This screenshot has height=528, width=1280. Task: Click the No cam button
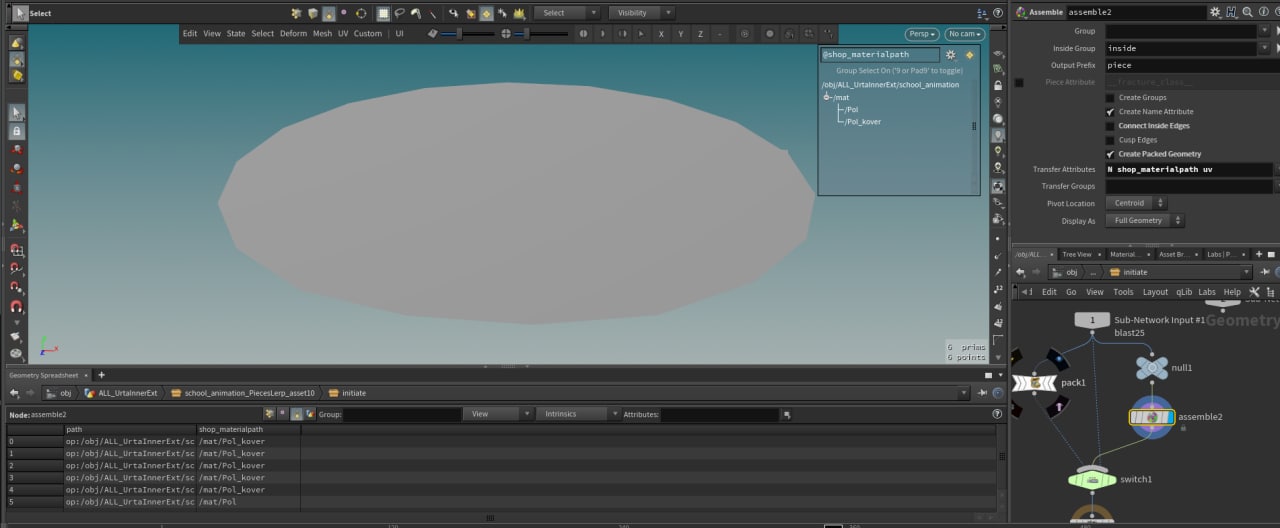coord(964,34)
